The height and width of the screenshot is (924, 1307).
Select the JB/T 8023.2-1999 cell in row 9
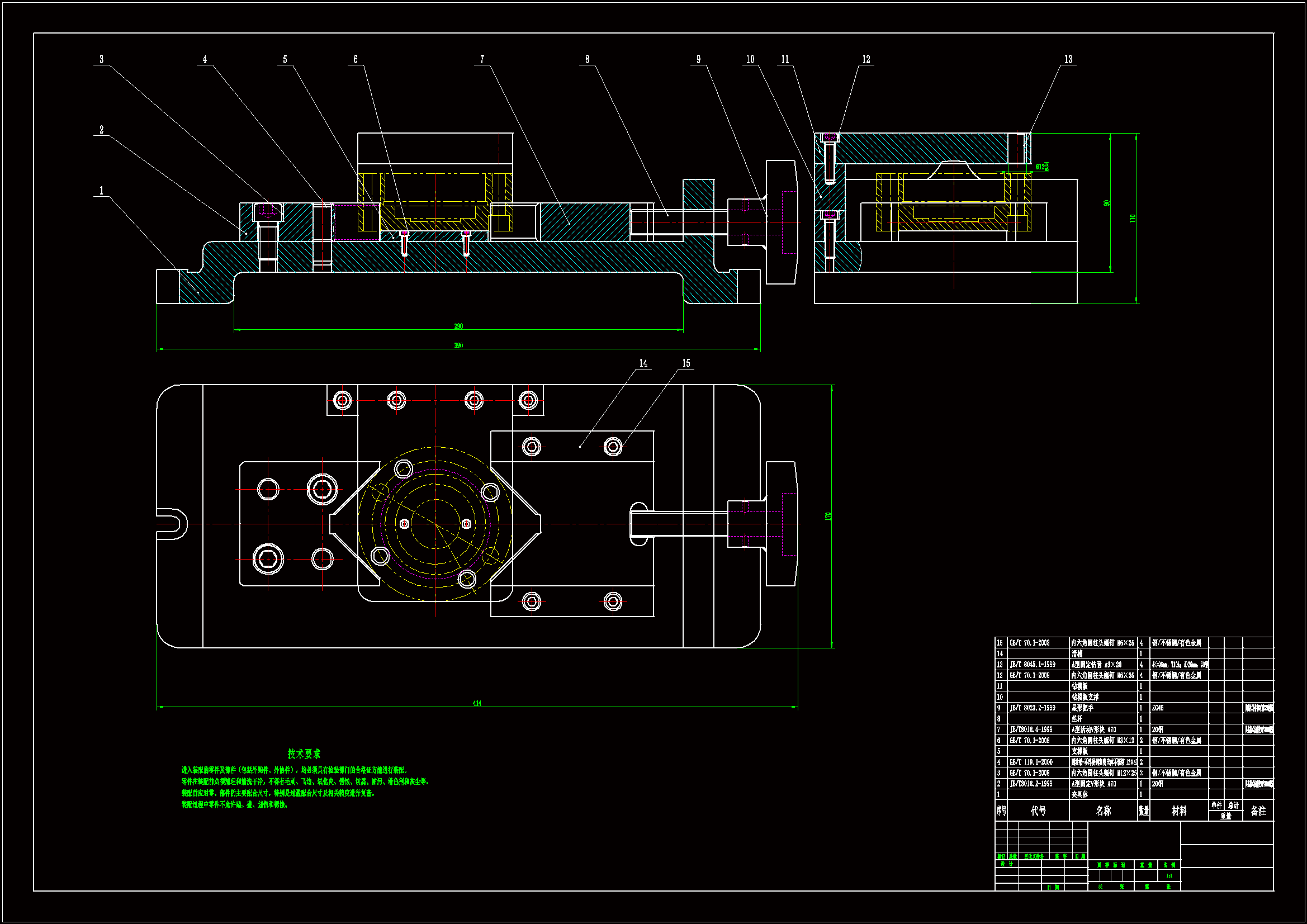(x=1032, y=708)
